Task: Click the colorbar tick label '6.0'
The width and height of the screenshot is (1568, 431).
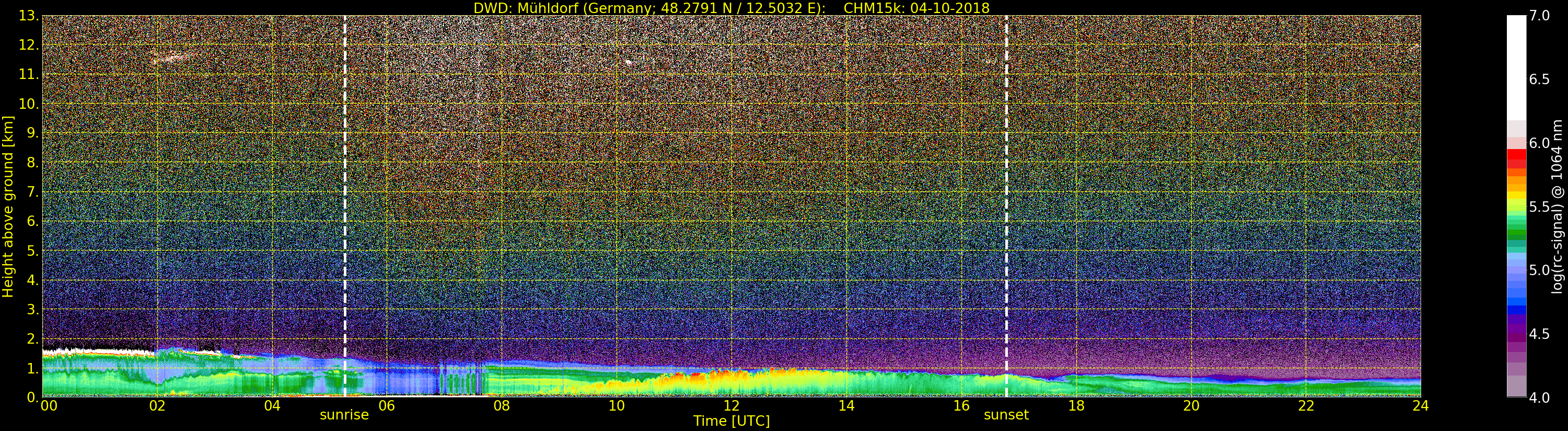Action: click(1540, 143)
